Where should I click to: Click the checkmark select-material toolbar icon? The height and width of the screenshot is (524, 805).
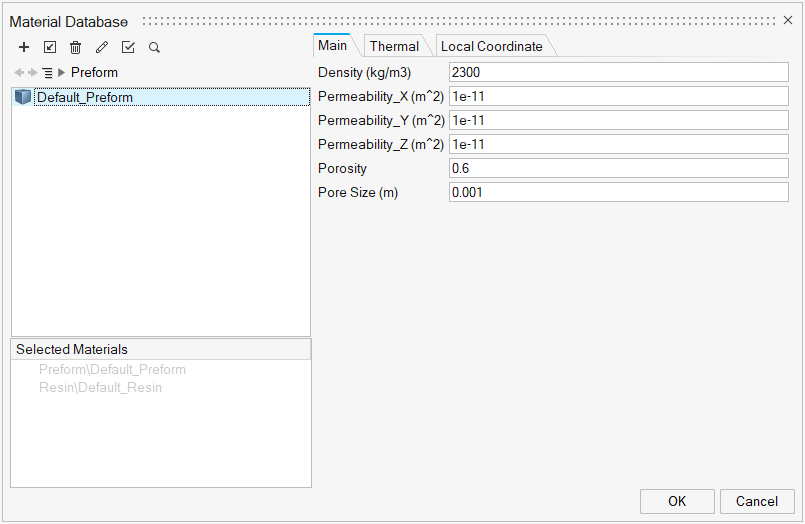pos(128,47)
